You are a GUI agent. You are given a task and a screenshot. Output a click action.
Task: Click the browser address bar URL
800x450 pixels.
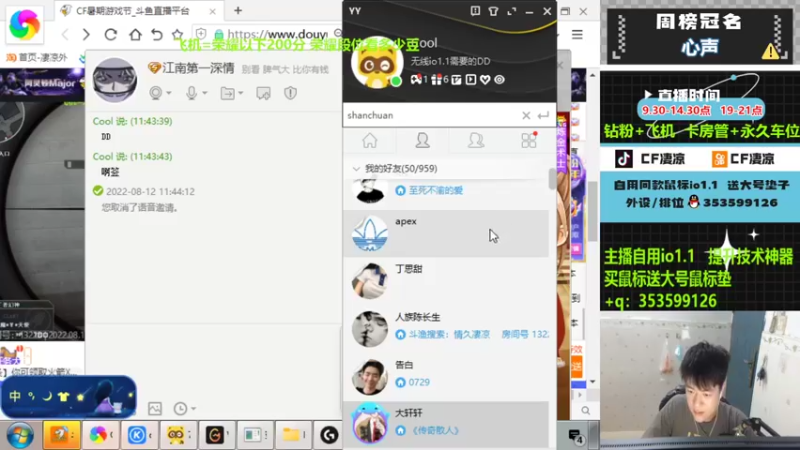(x=277, y=34)
